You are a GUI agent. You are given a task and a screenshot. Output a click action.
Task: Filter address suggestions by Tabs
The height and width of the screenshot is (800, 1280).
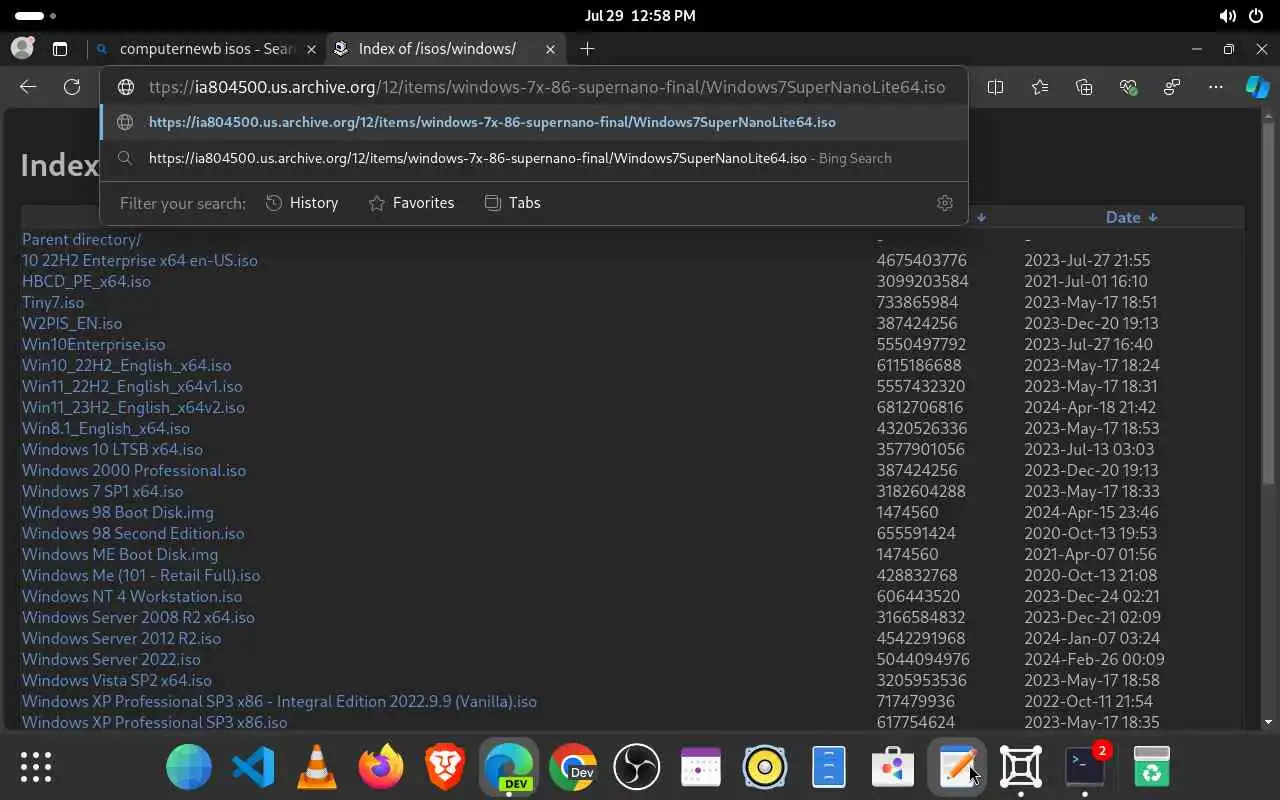coord(512,203)
